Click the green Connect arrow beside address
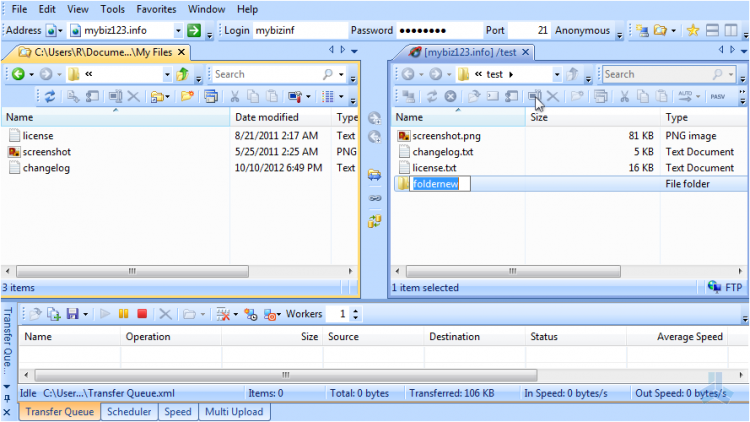 (194, 31)
